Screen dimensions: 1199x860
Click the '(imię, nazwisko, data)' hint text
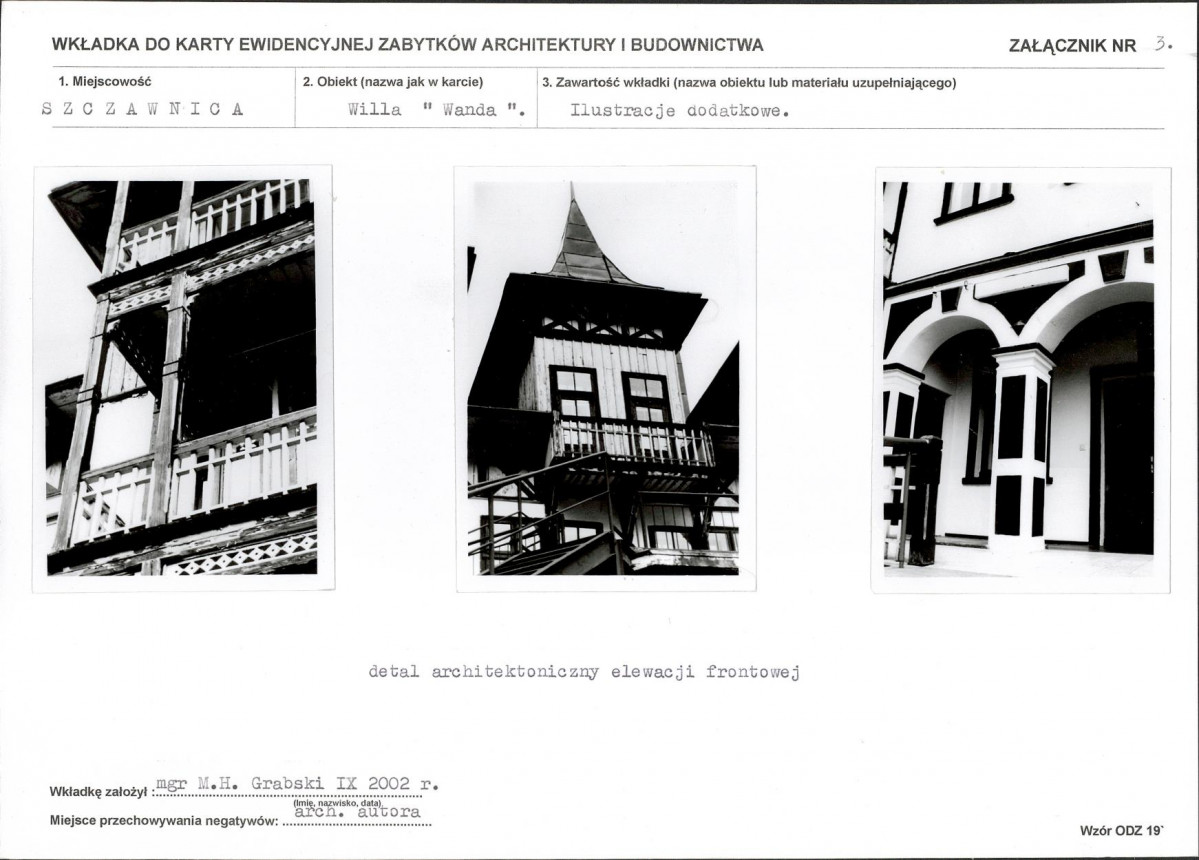tap(337, 803)
